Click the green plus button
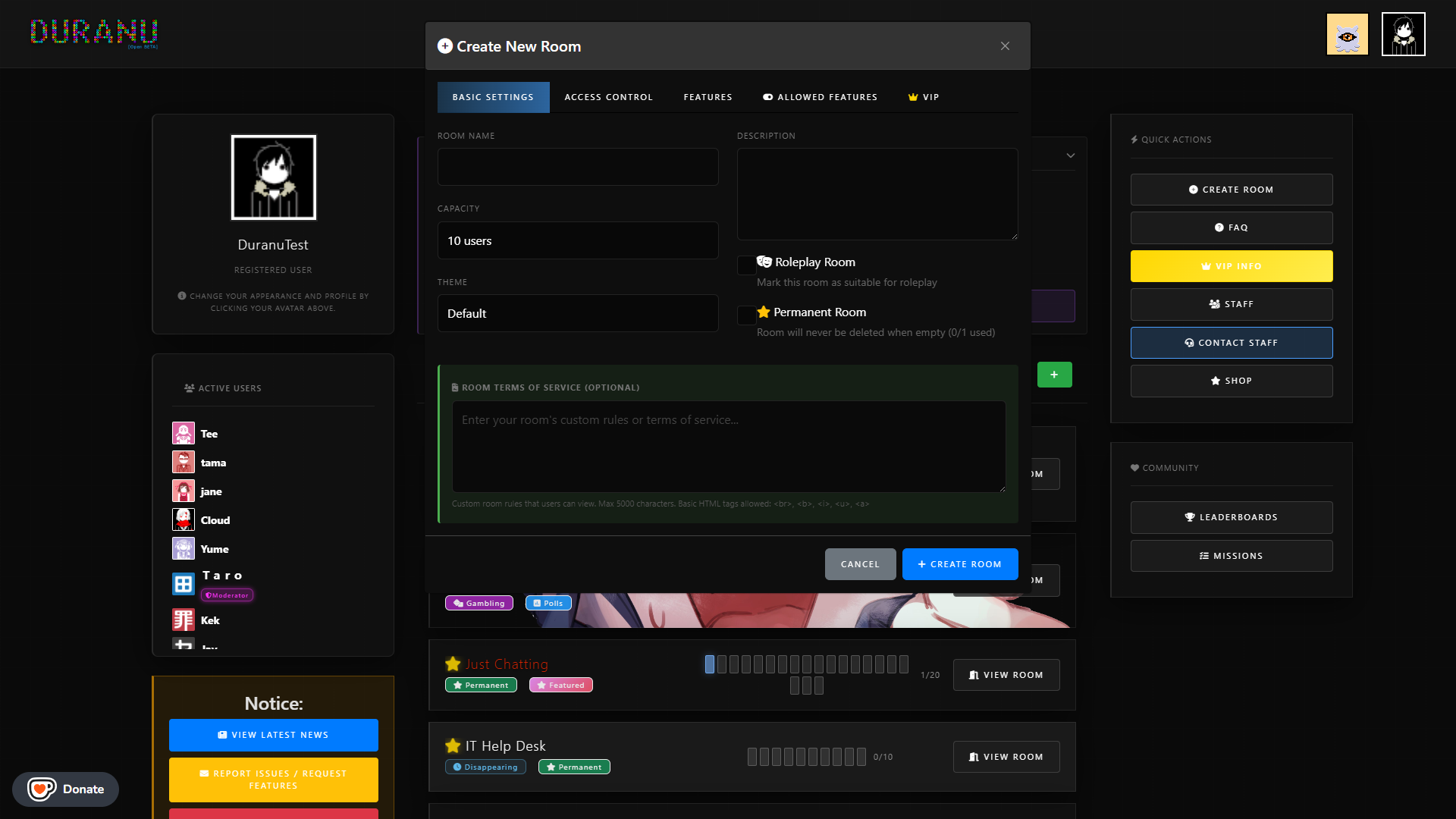Screen dimensions: 1456x819 click(1054, 375)
